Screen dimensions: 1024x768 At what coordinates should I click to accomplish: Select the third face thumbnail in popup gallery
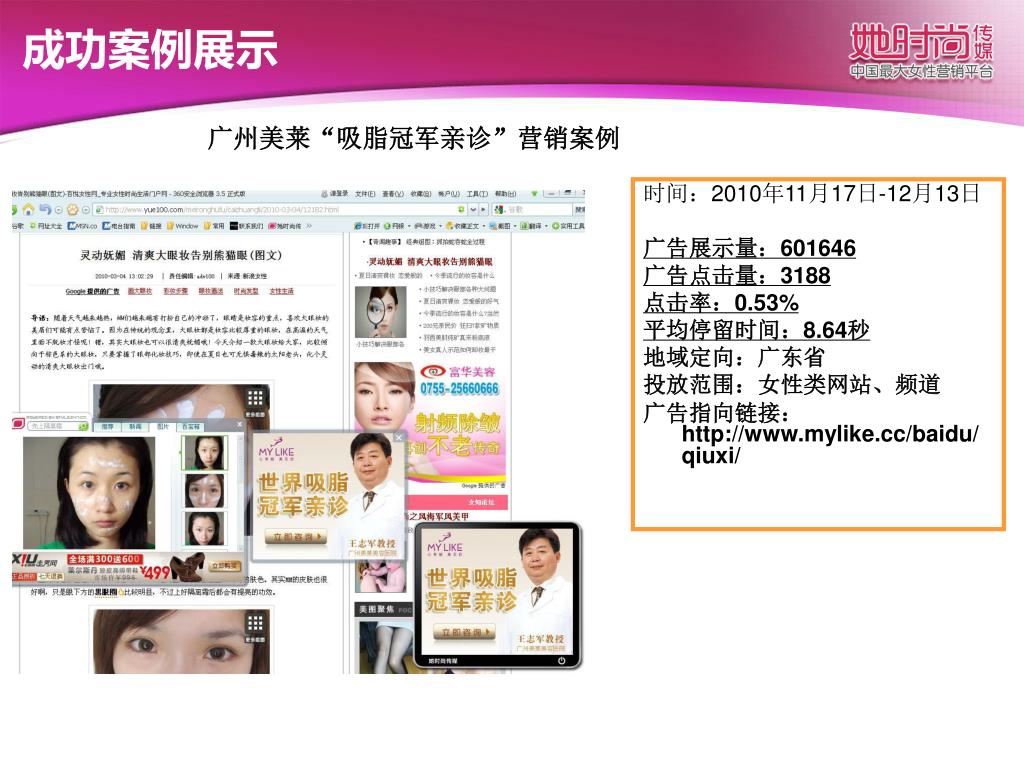tap(204, 528)
